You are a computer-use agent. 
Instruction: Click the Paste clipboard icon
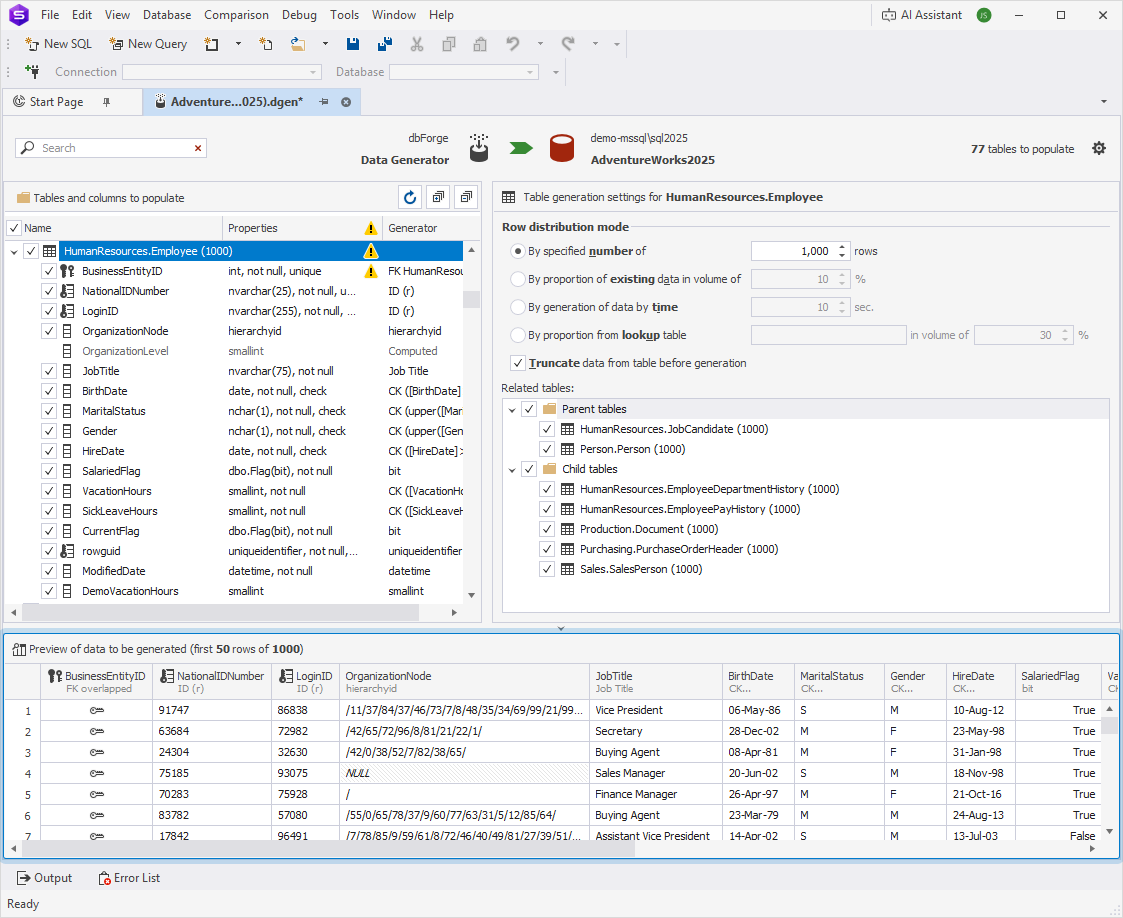(x=480, y=44)
